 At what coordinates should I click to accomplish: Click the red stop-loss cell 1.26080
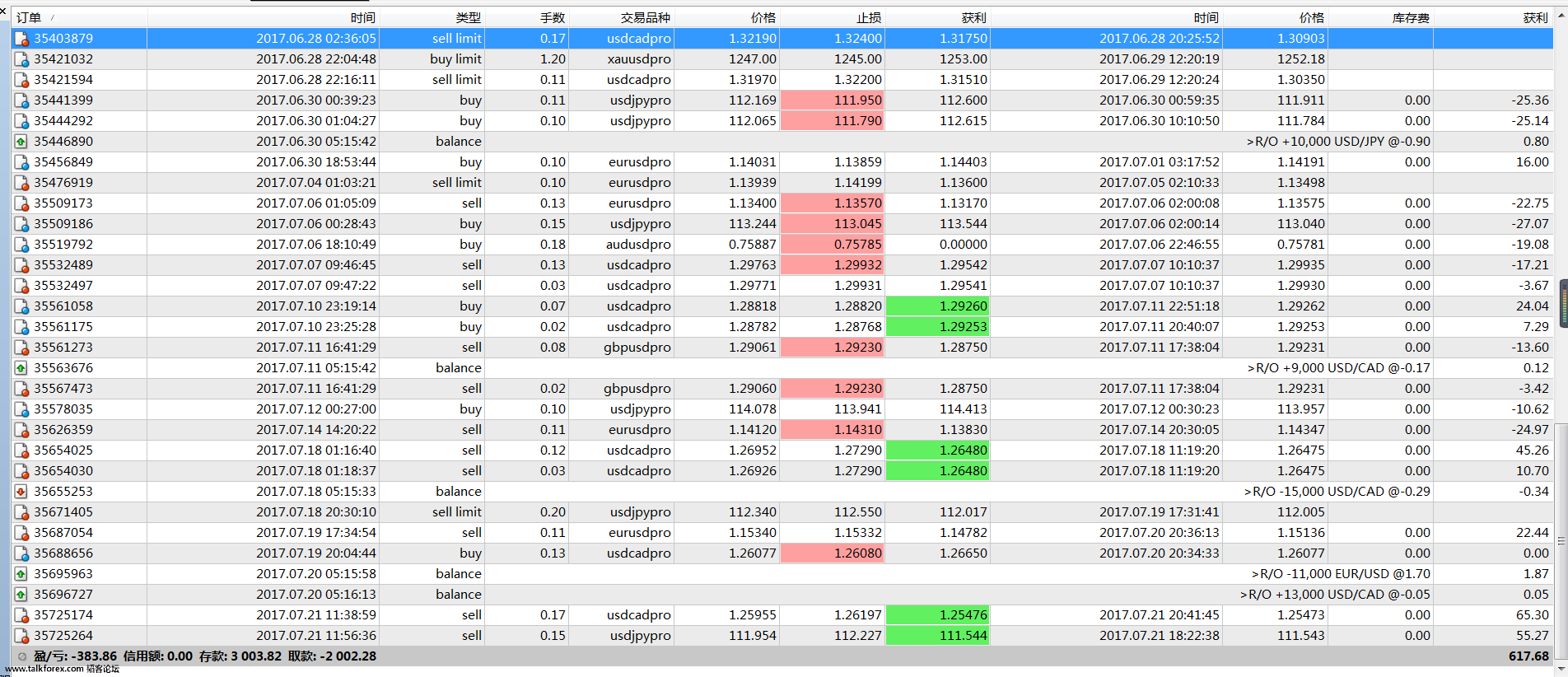pos(833,553)
